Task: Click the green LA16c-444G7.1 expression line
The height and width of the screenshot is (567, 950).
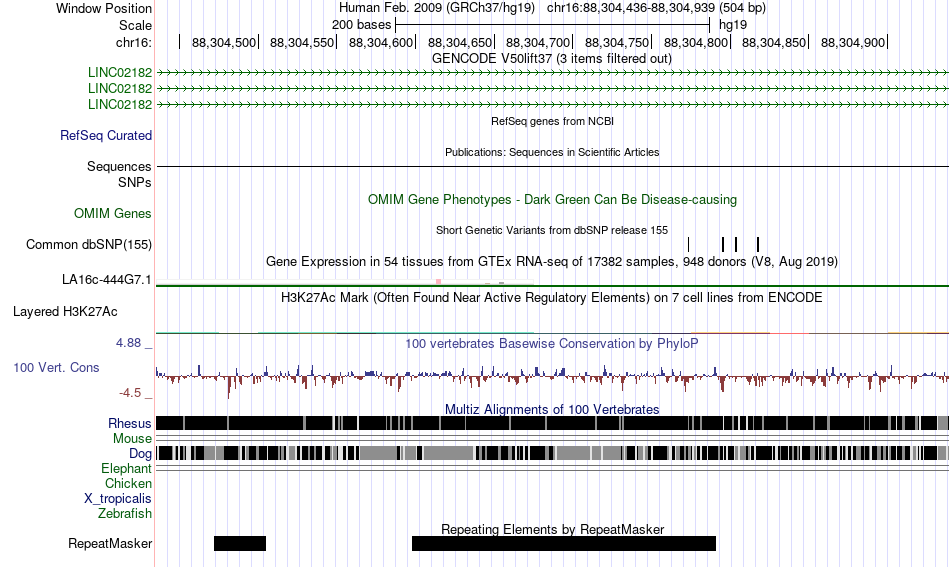Action: point(552,285)
